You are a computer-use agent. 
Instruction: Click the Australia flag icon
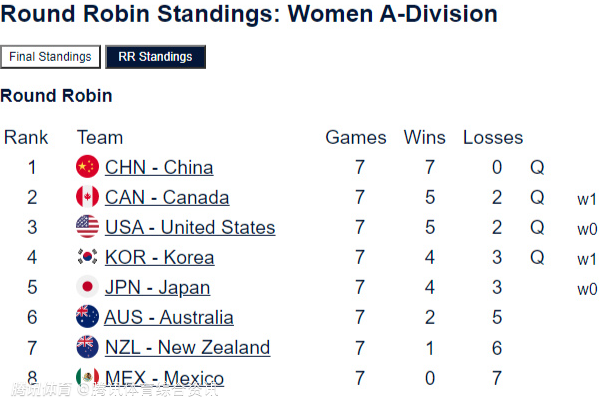click(x=88, y=317)
